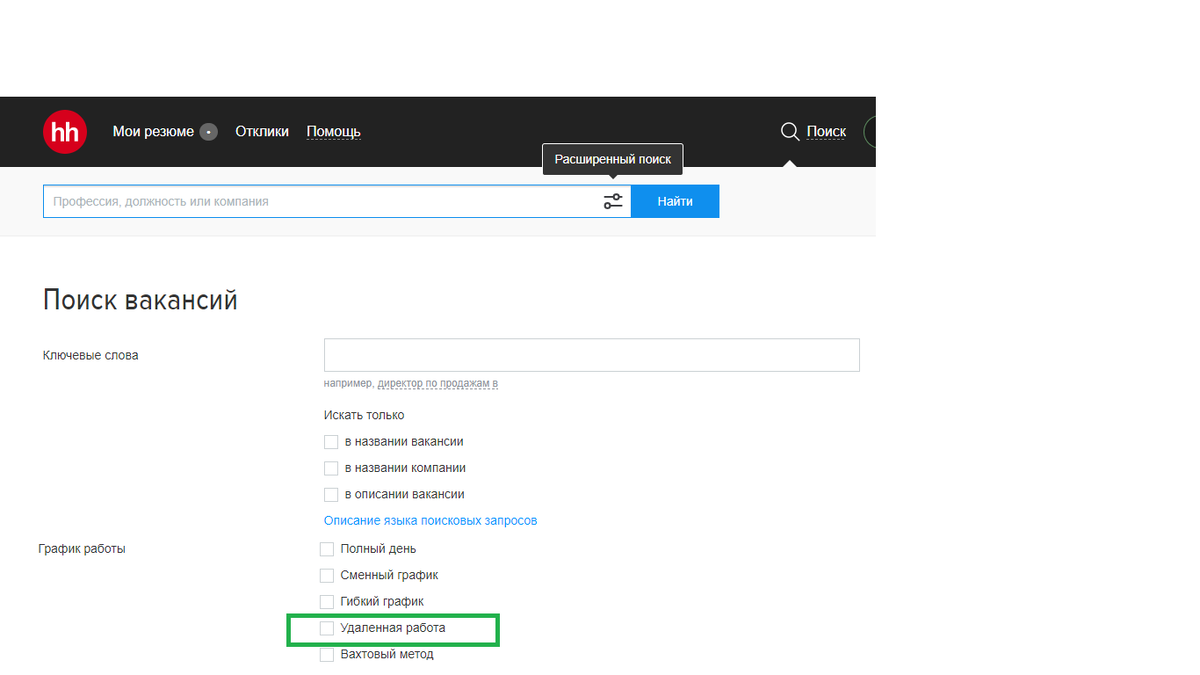Open Мои резюме menu item
The width and height of the screenshot is (1200, 675).
coord(153,132)
